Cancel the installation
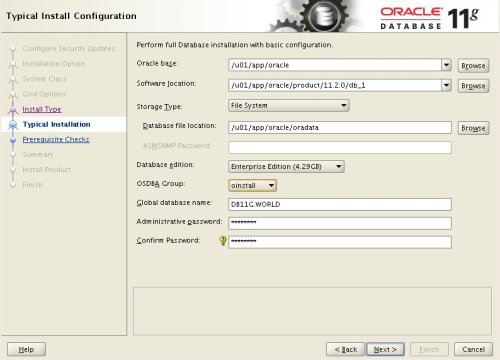This screenshot has height=360, width=500. click(473, 349)
